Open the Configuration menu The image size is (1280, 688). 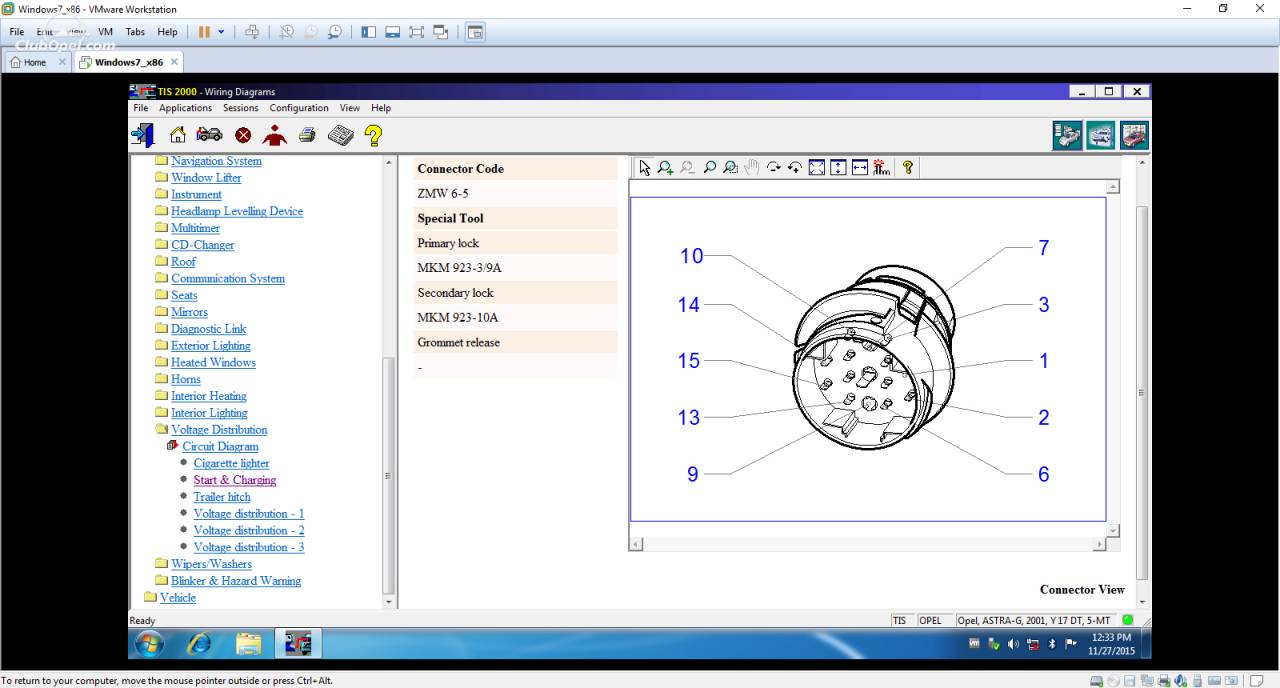point(299,108)
